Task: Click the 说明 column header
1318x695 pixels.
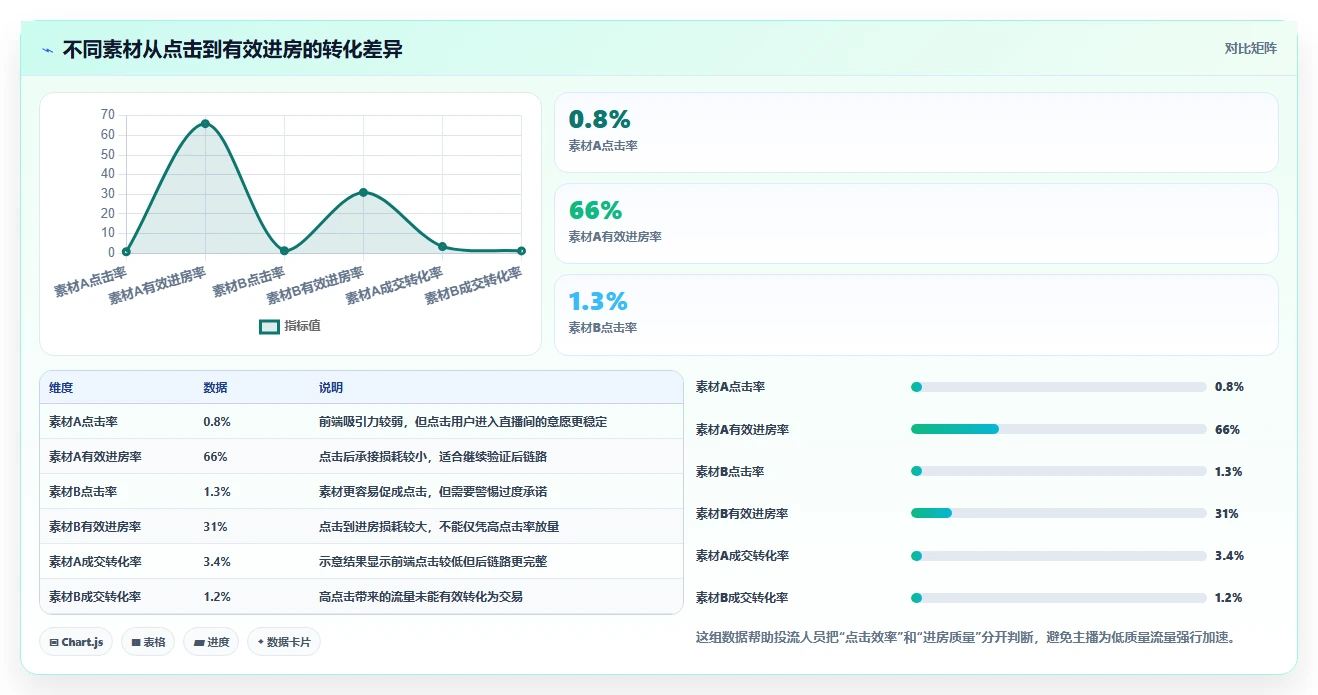Action: tap(331, 388)
